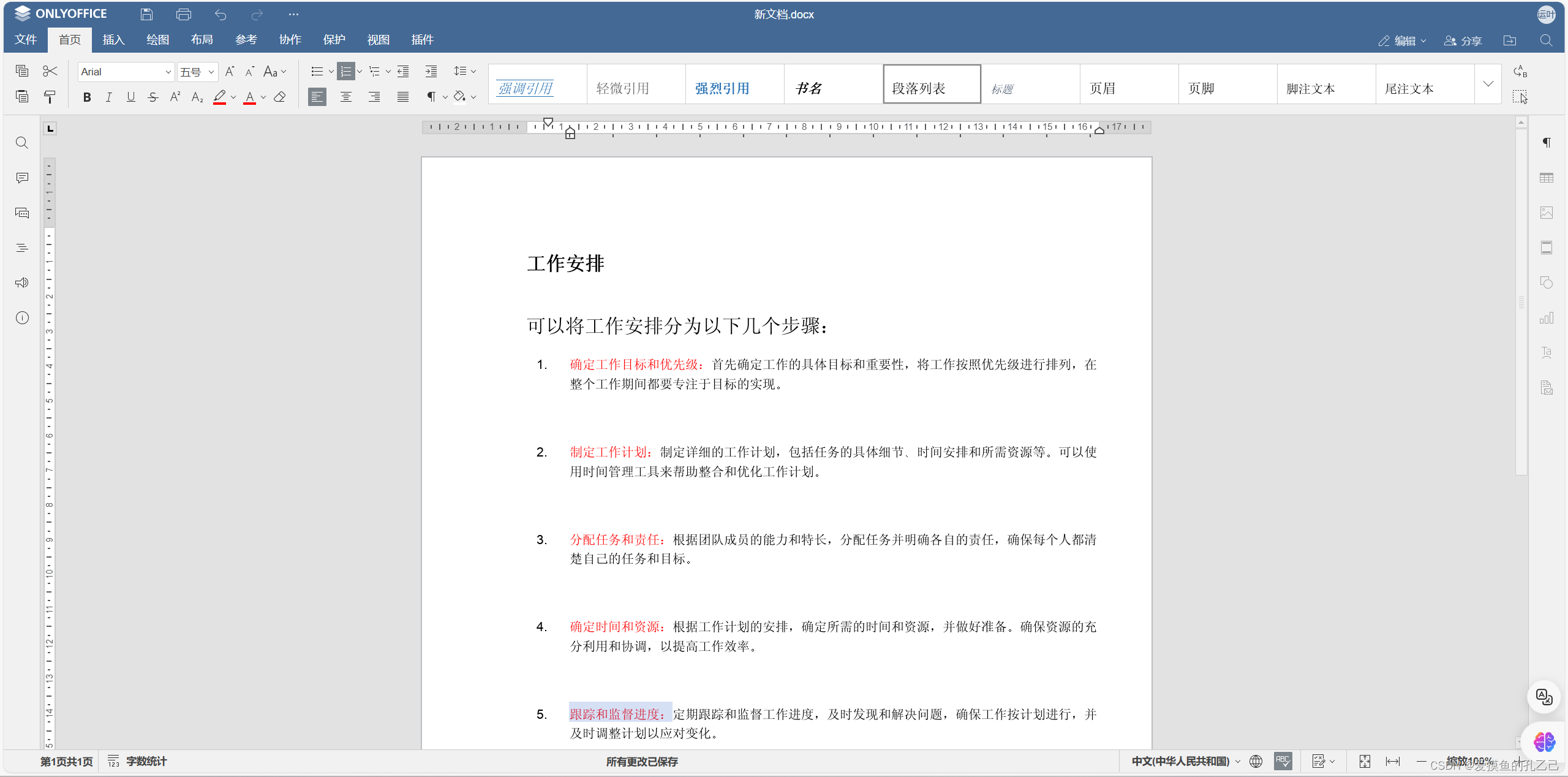Click the save document icon

146,14
